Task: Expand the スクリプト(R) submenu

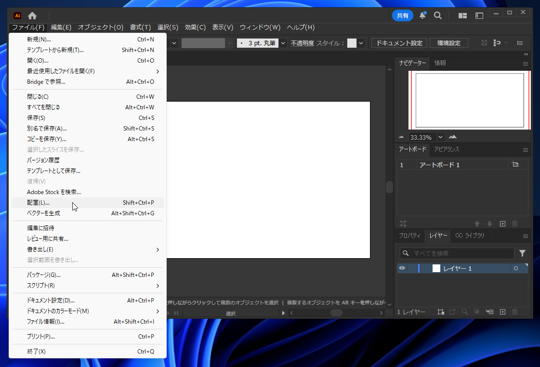Action: 157,286
